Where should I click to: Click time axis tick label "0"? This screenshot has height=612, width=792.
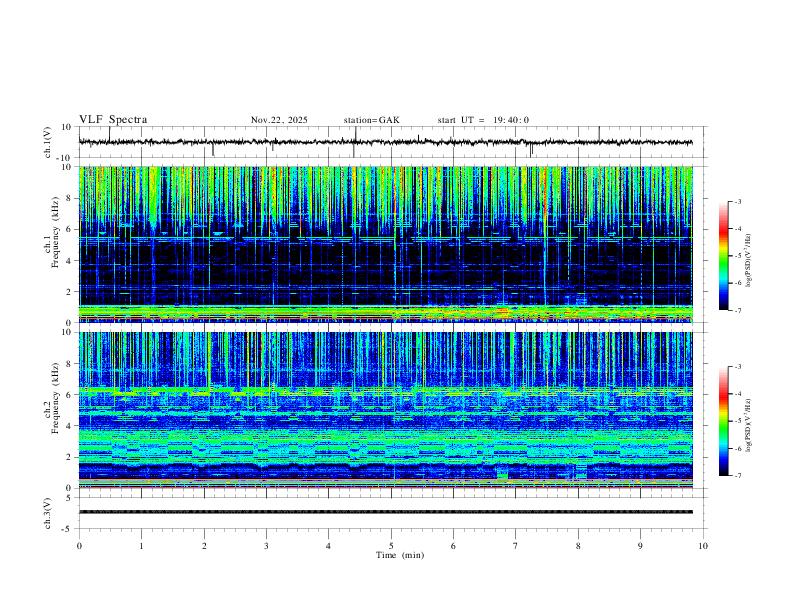coord(79,546)
